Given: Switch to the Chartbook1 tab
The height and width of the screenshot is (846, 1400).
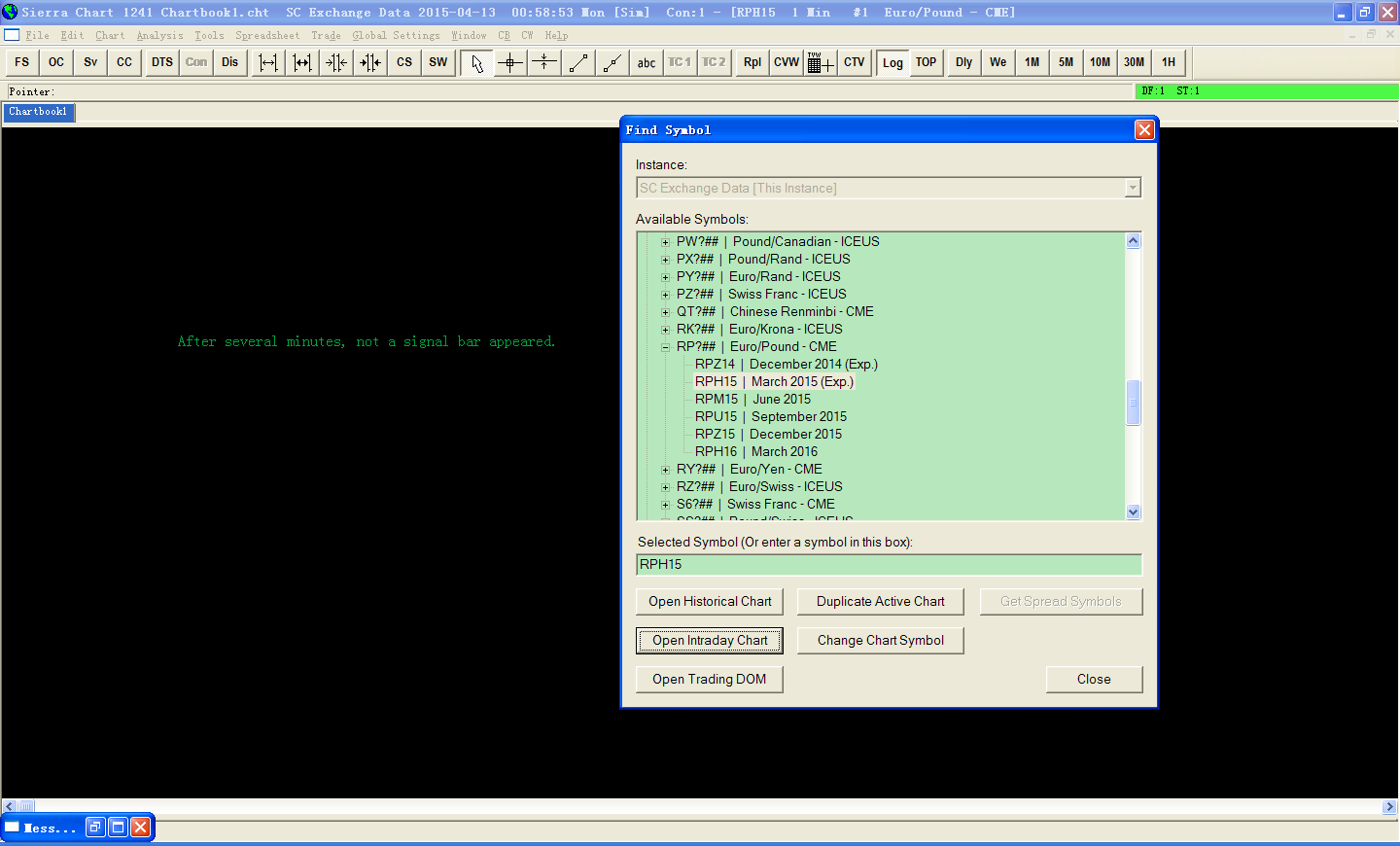Looking at the screenshot, I should pos(38,112).
